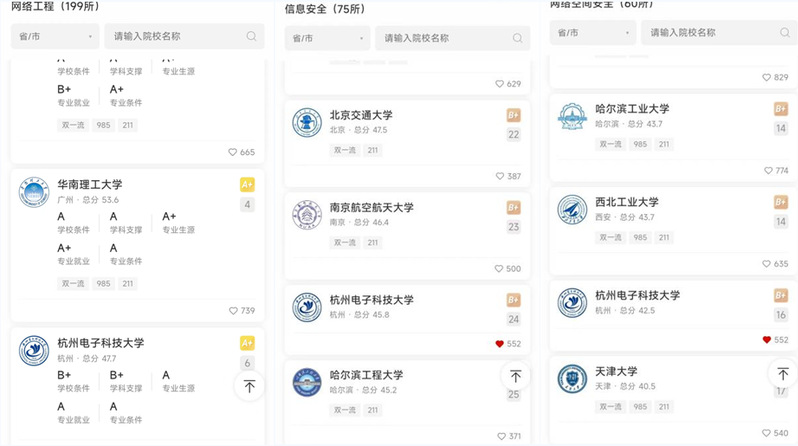The image size is (798, 446).
Task: Click 哈尔滨工程大学 logo
Action: point(307,382)
